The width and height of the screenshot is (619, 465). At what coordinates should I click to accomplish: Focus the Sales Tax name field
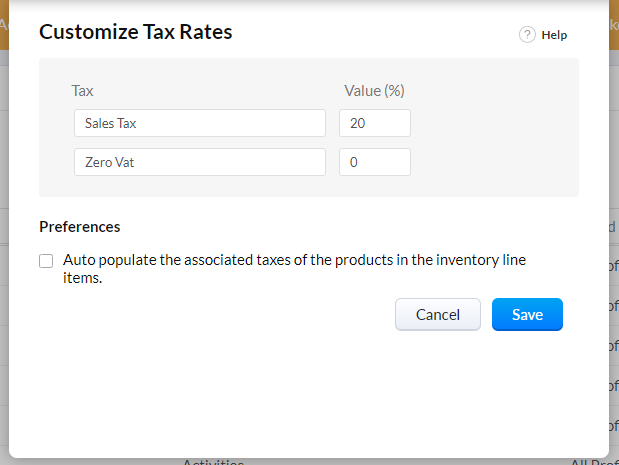coord(200,123)
